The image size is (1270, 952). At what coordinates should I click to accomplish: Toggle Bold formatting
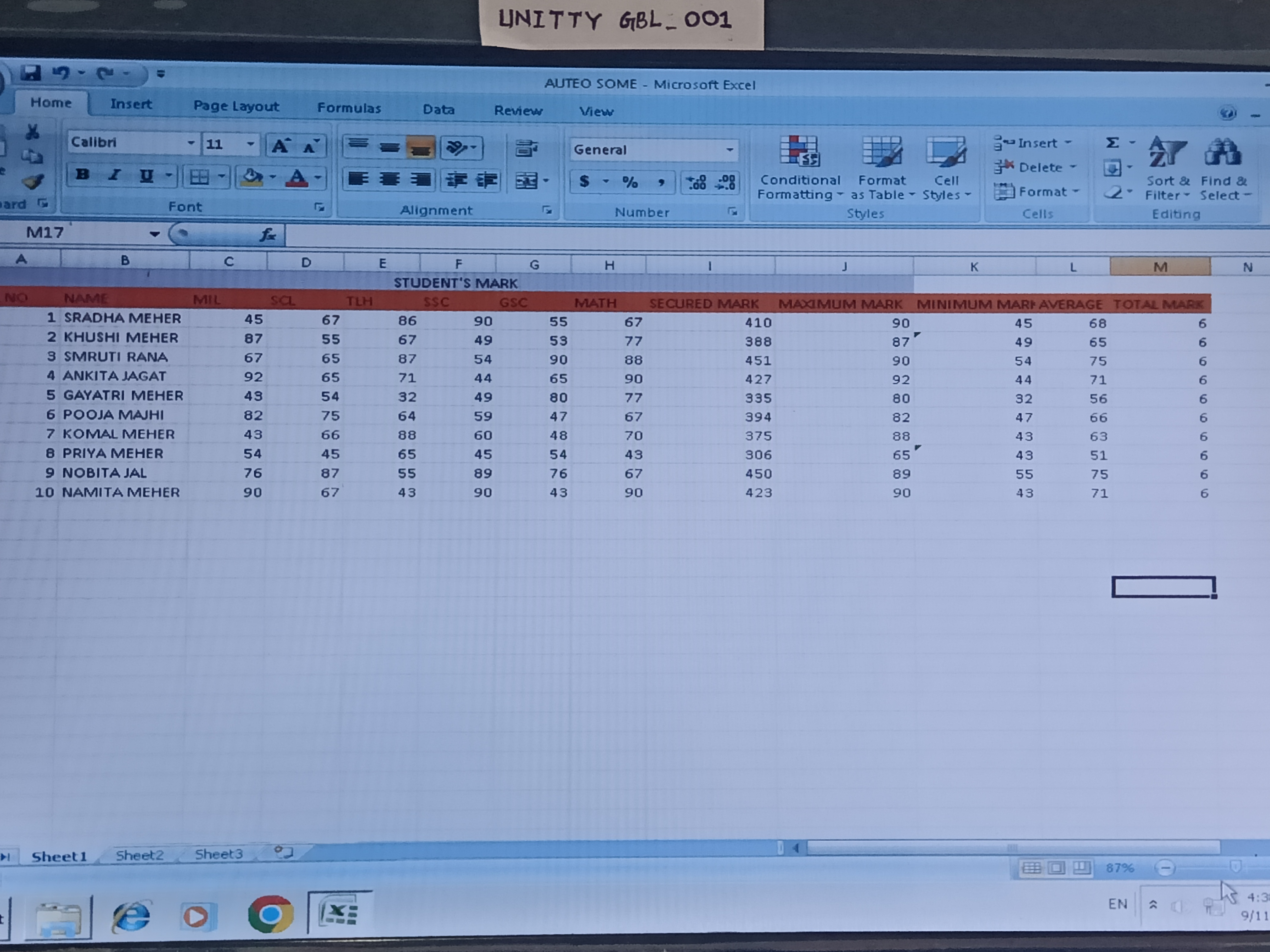point(82,175)
